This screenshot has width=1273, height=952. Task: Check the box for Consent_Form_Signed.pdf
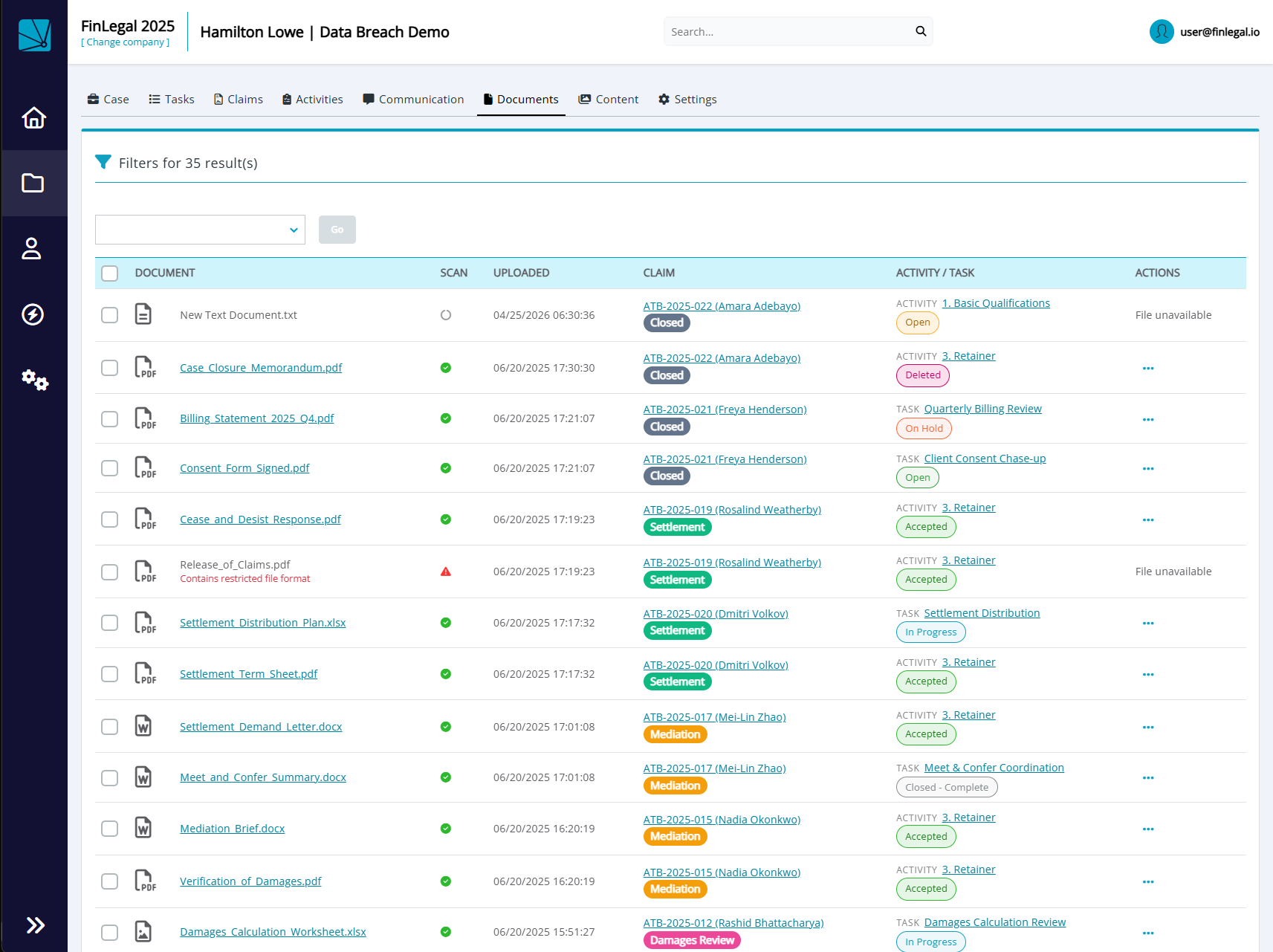[110, 468]
